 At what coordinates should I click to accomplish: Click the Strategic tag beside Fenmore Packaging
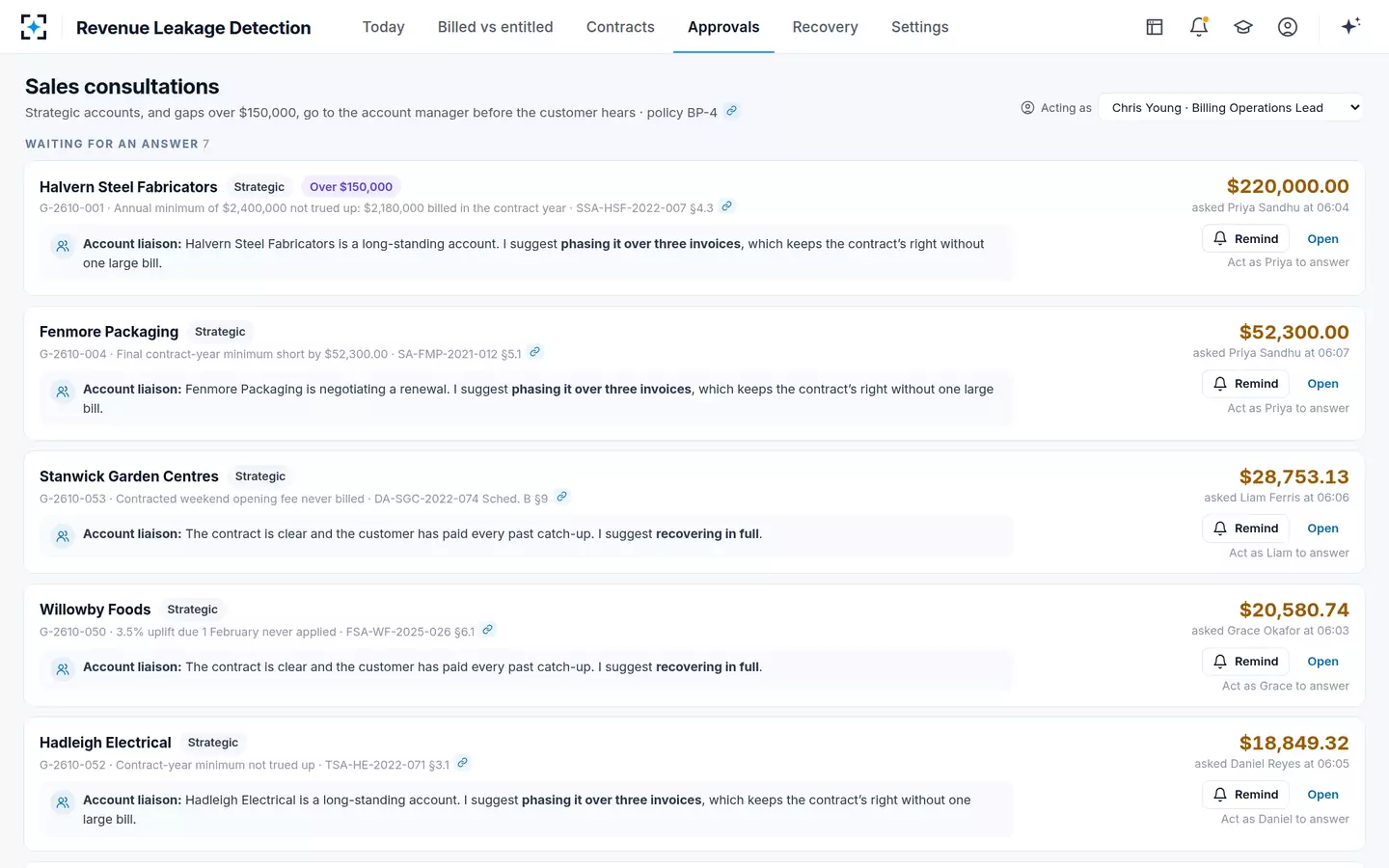tap(220, 332)
